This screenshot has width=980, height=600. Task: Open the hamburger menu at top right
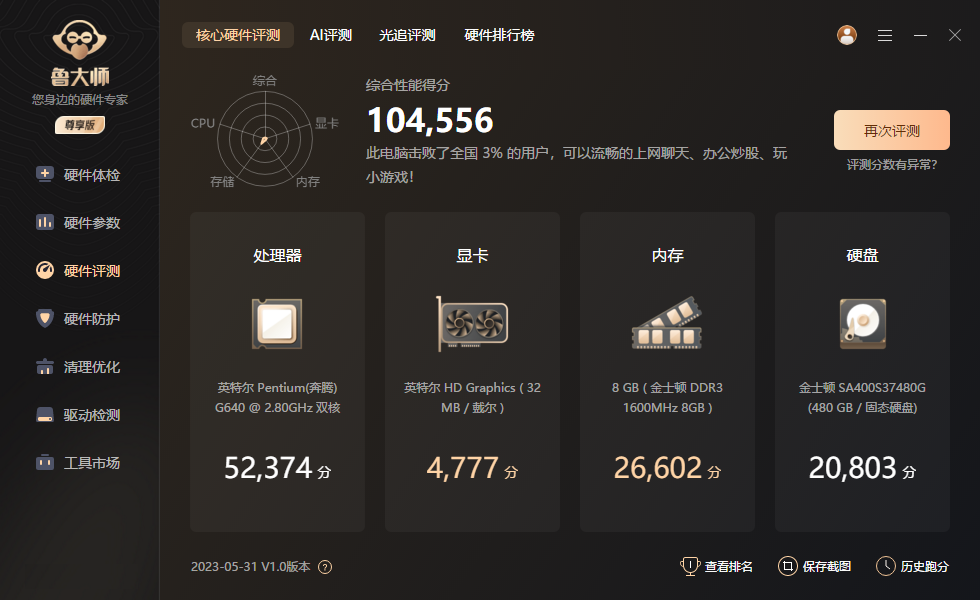pos(884,35)
